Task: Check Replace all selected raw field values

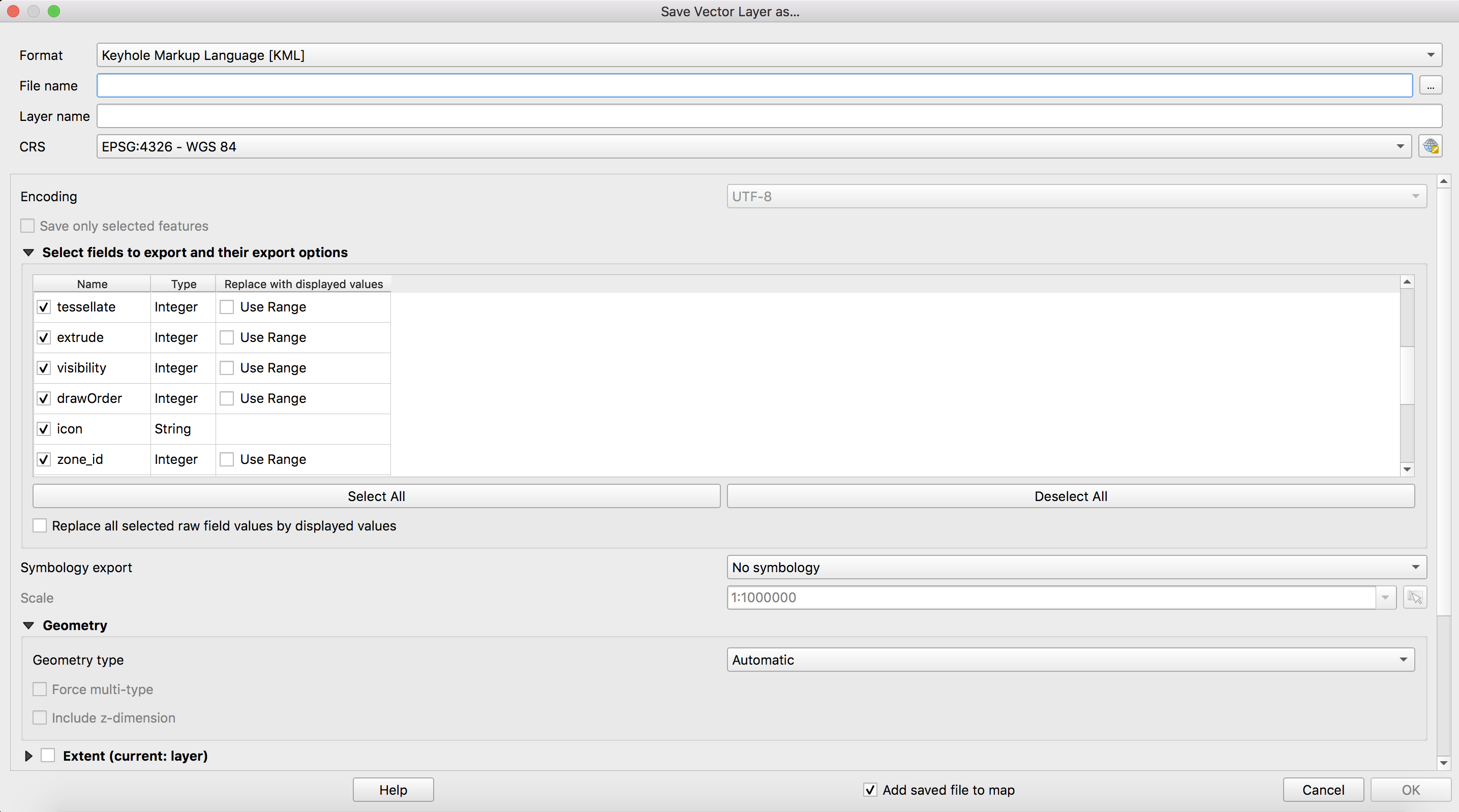Action: [40, 526]
